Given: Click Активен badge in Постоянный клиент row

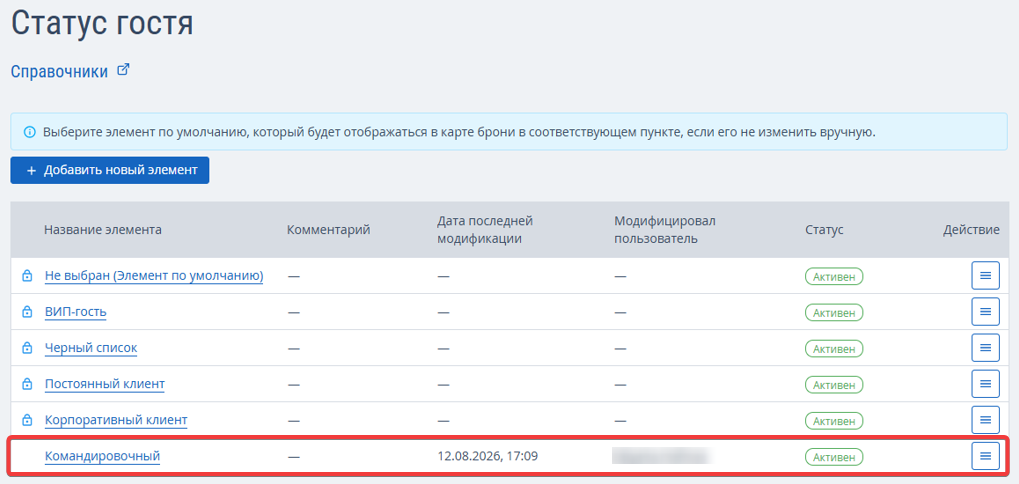Looking at the screenshot, I should point(834,384).
